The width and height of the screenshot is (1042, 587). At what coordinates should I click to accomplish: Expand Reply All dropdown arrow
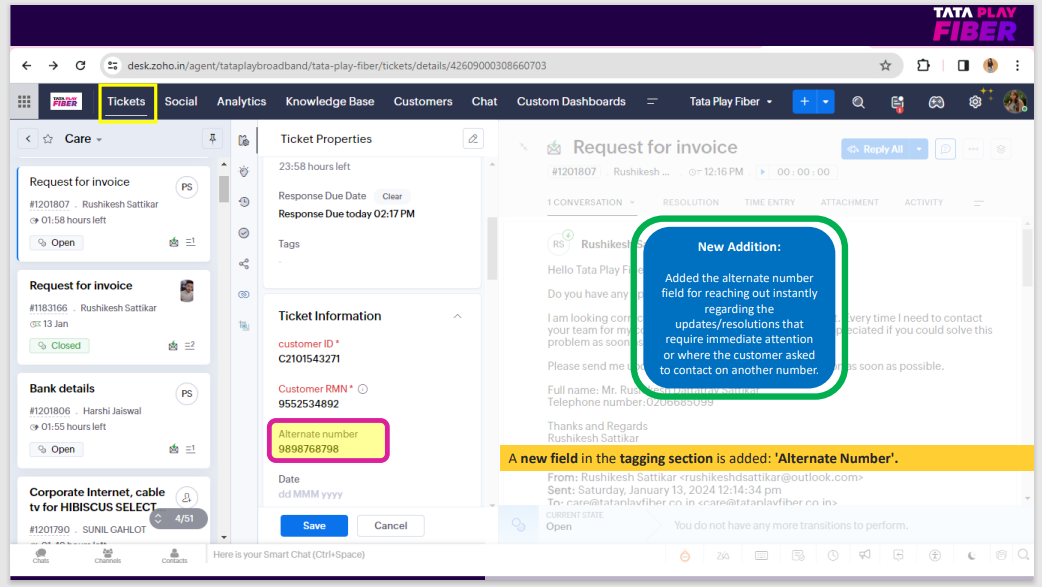click(x=919, y=149)
